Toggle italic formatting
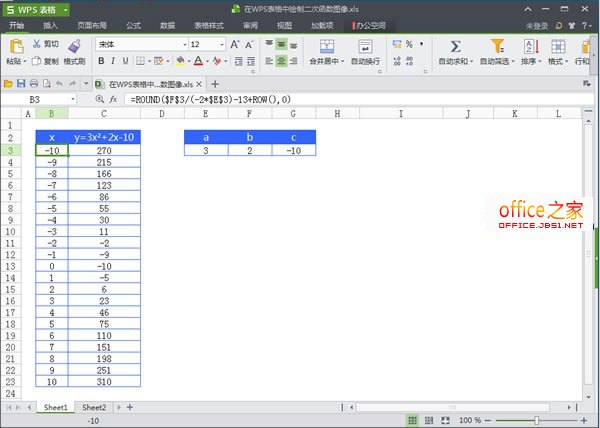This screenshot has height=428, width=600. click(x=114, y=61)
